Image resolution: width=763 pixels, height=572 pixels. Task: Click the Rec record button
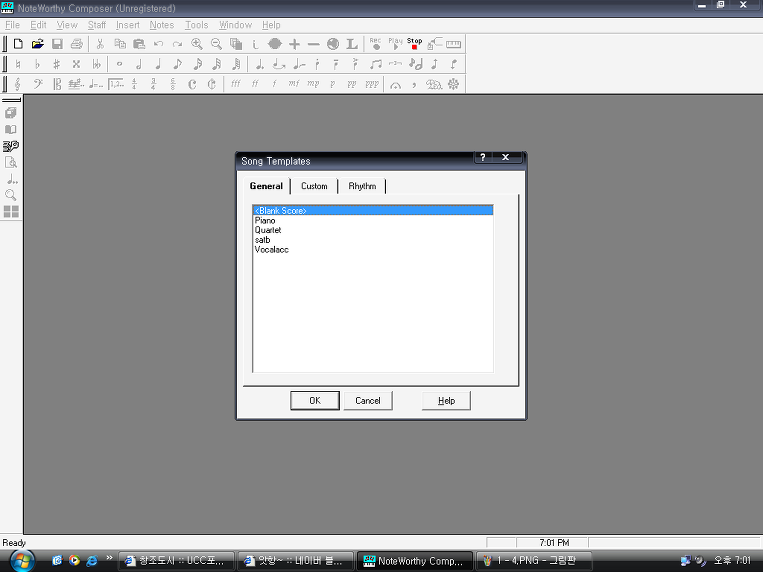tap(375, 44)
